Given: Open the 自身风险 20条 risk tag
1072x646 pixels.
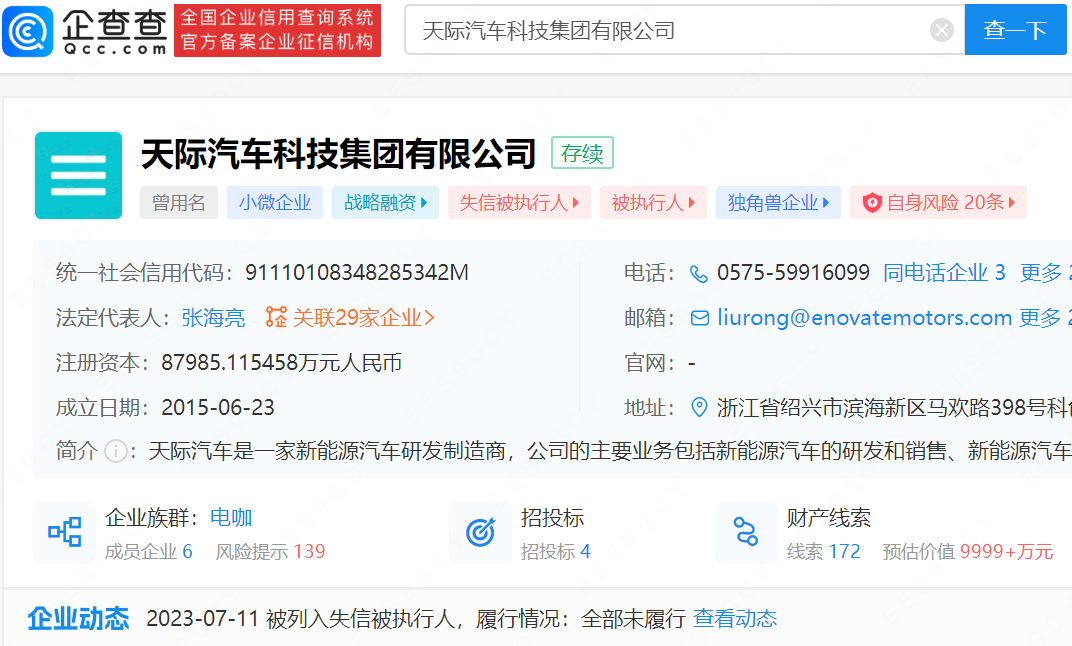Looking at the screenshot, I should 938,202.
